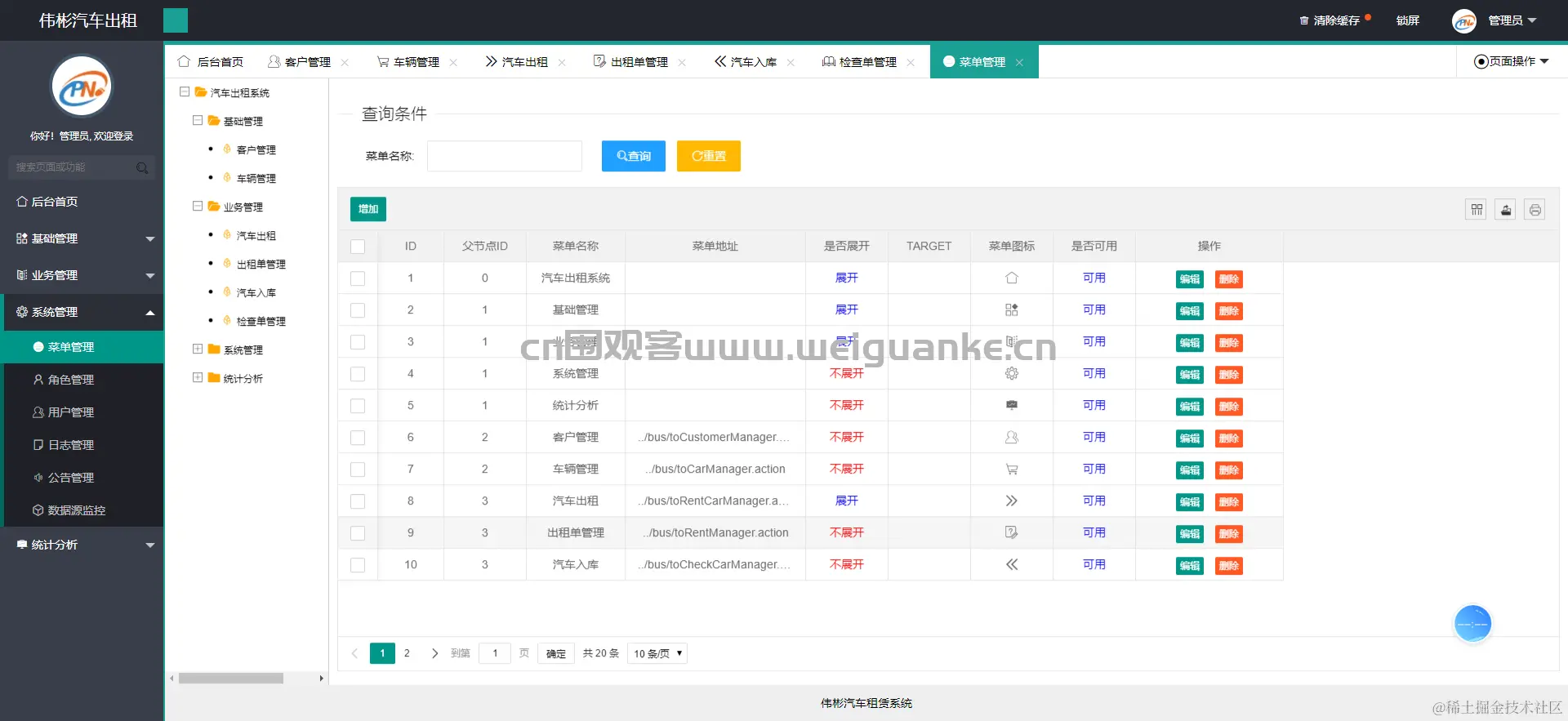Click the home icon in row 1
1568x721 pixels.
coord(1012,278)
